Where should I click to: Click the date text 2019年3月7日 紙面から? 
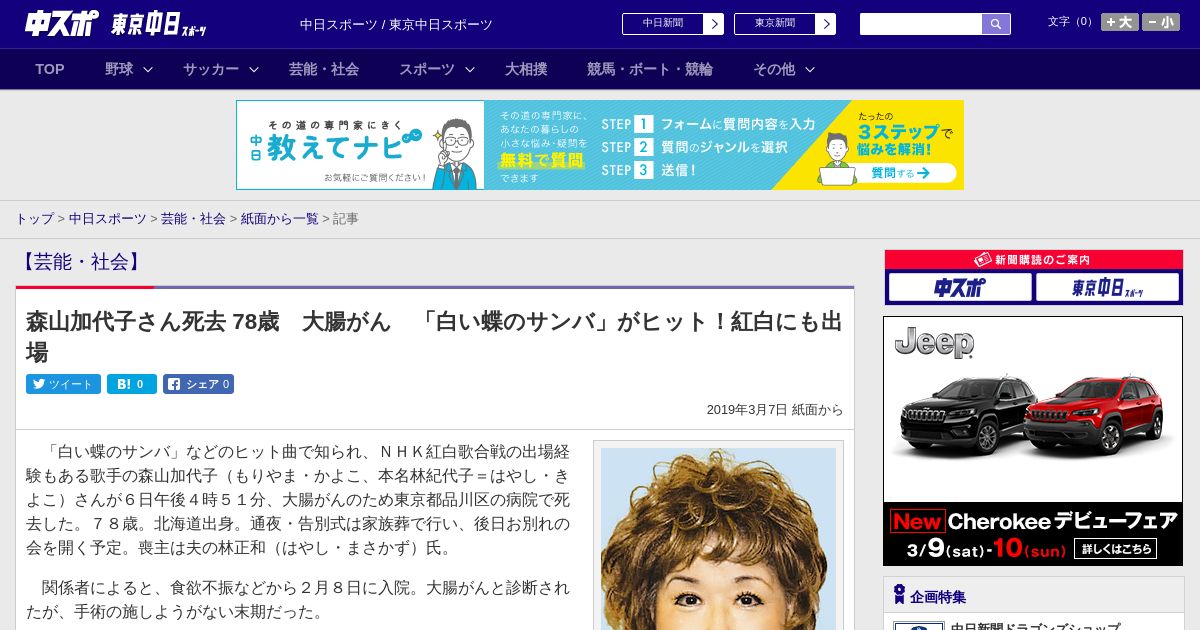click(x=775, y=410)
